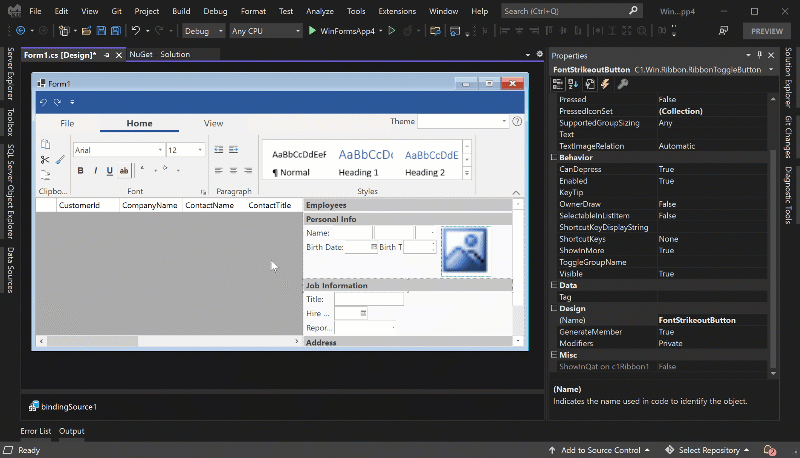The image size is (800, 458).
Task: Select bindingSource1 in the component tray
Action: tap(63, 406)
